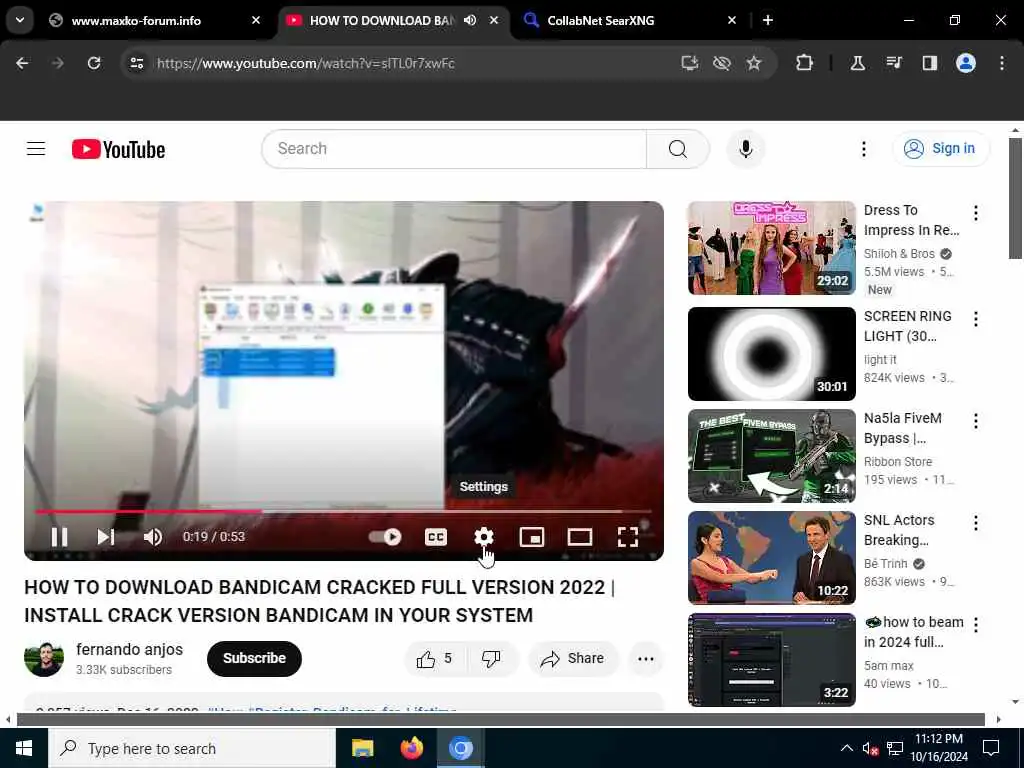The height and width of the screenshot is (768, 1024).
Task: Toggle the browser side panel
Action: (929, 63)
